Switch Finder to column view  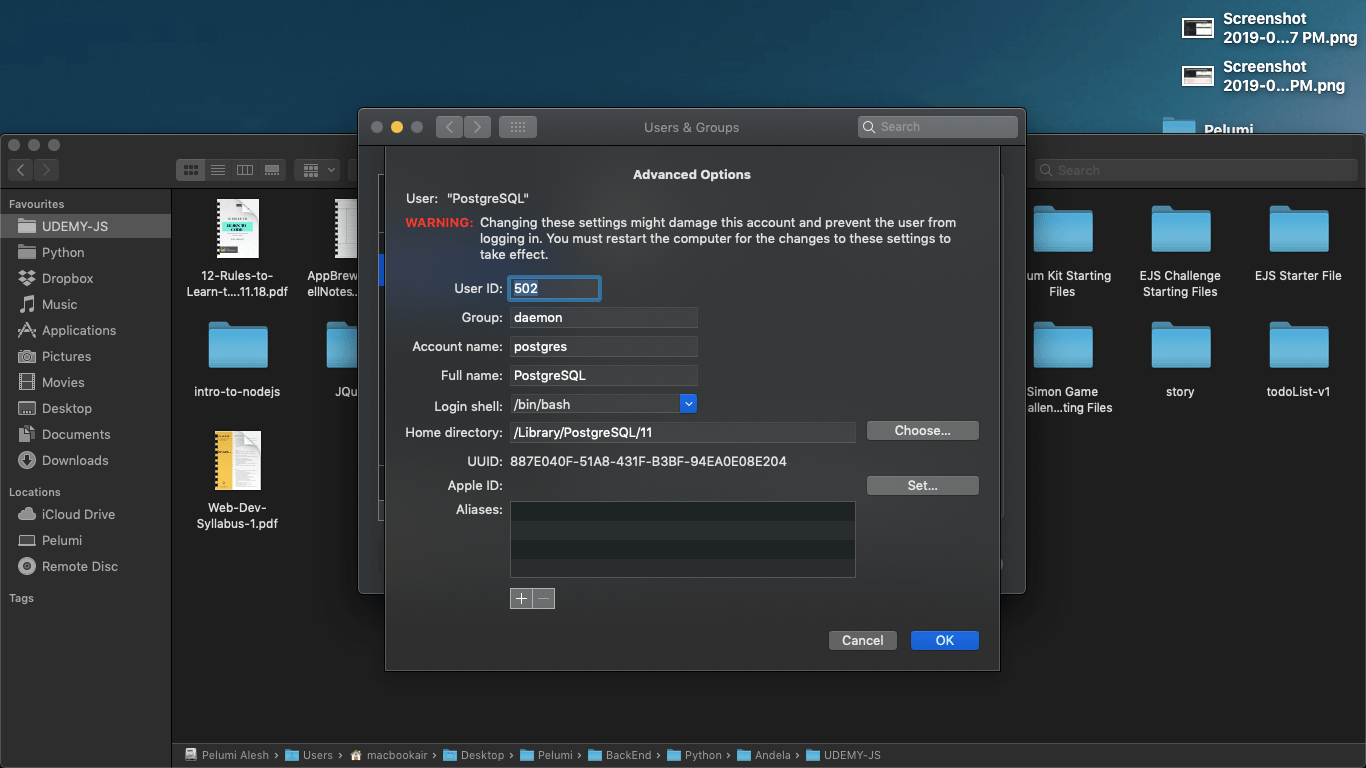point(244,170)
